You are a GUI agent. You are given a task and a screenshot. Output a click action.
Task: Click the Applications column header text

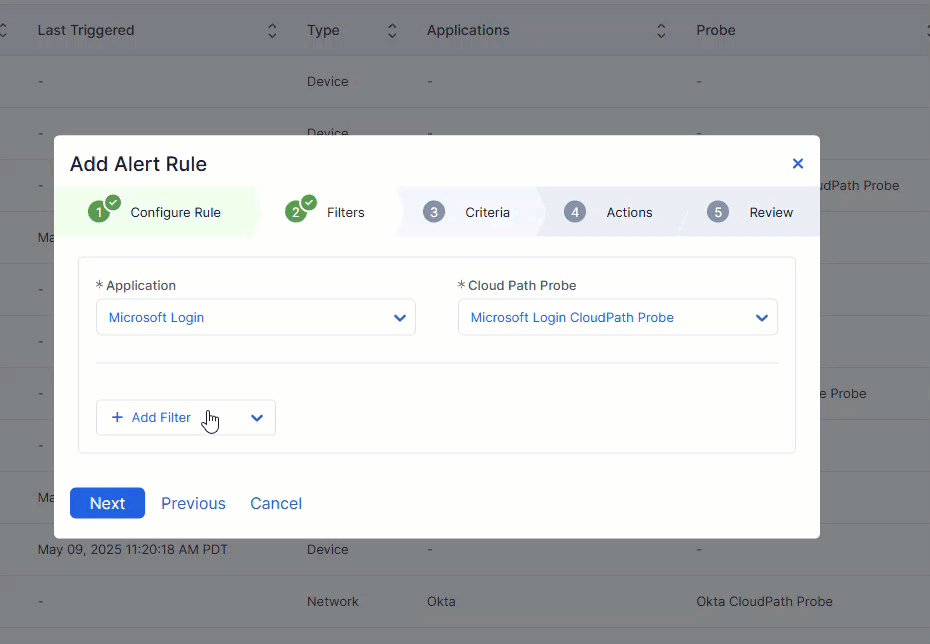[x=468, y=30]
